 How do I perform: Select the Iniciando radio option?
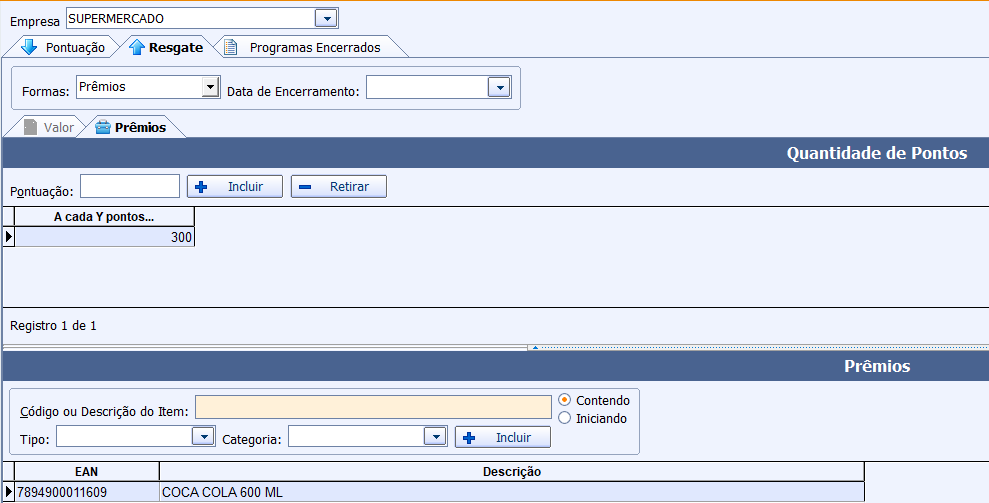pos(565,418)
